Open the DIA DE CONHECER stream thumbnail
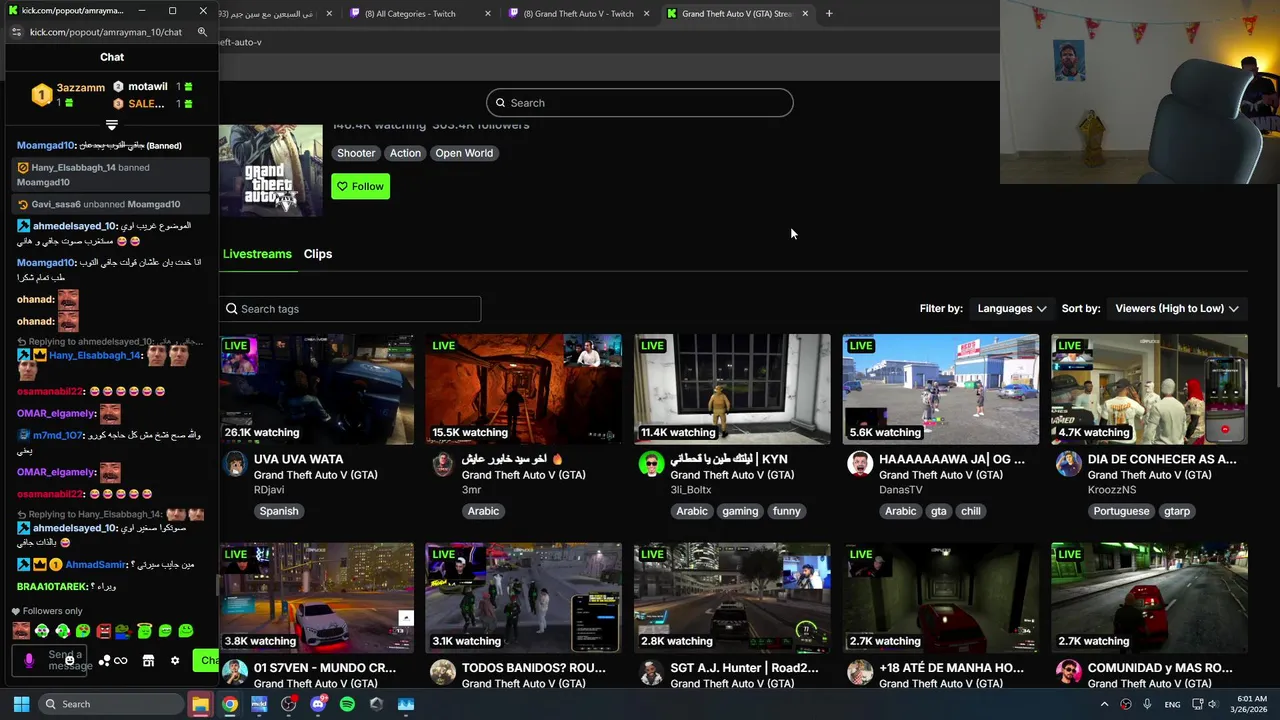Screen dimensions: 1280x720 coord(1149,389)
